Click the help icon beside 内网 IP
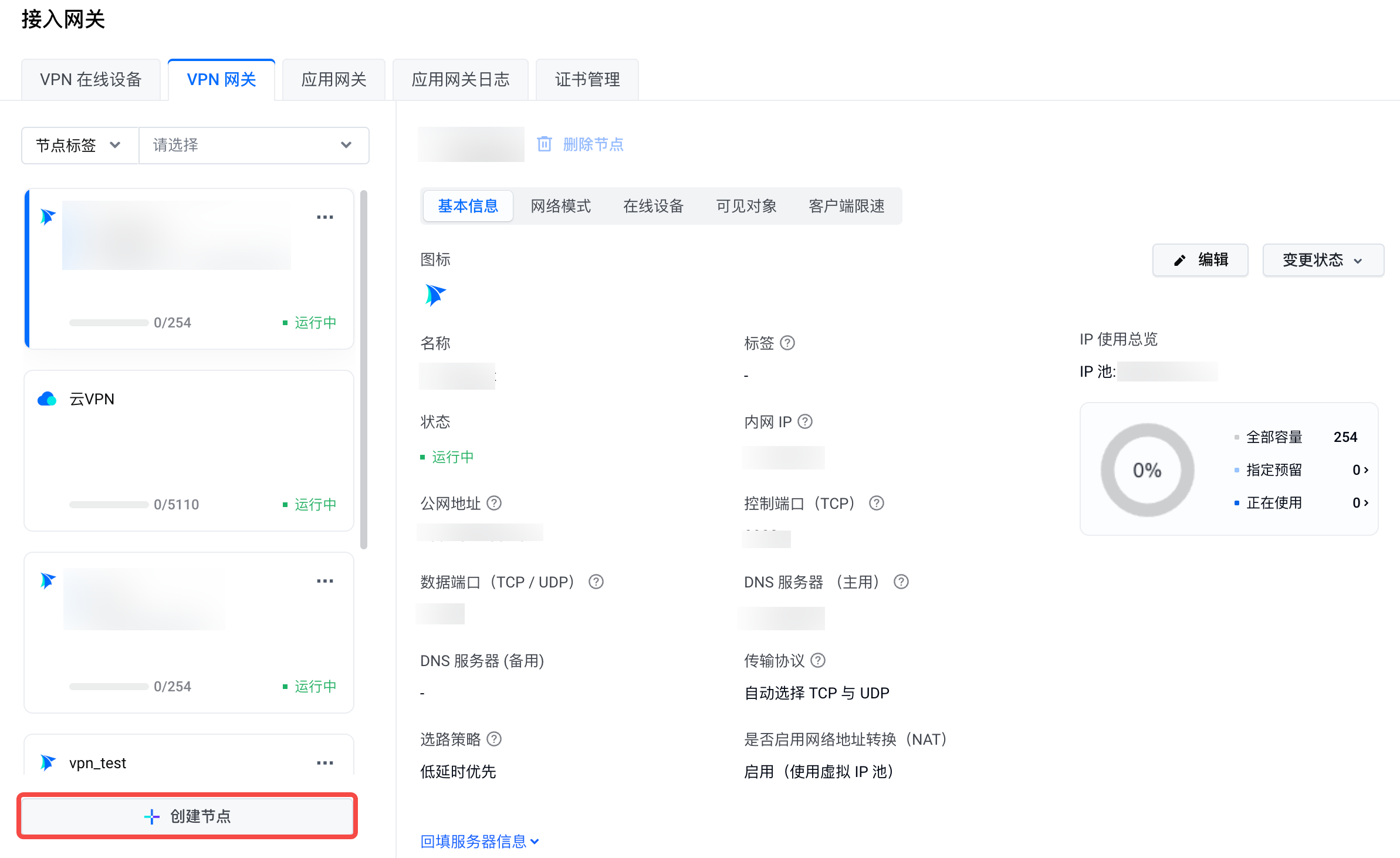Screen dimensions: 1400x858 [x=805, y=421]
